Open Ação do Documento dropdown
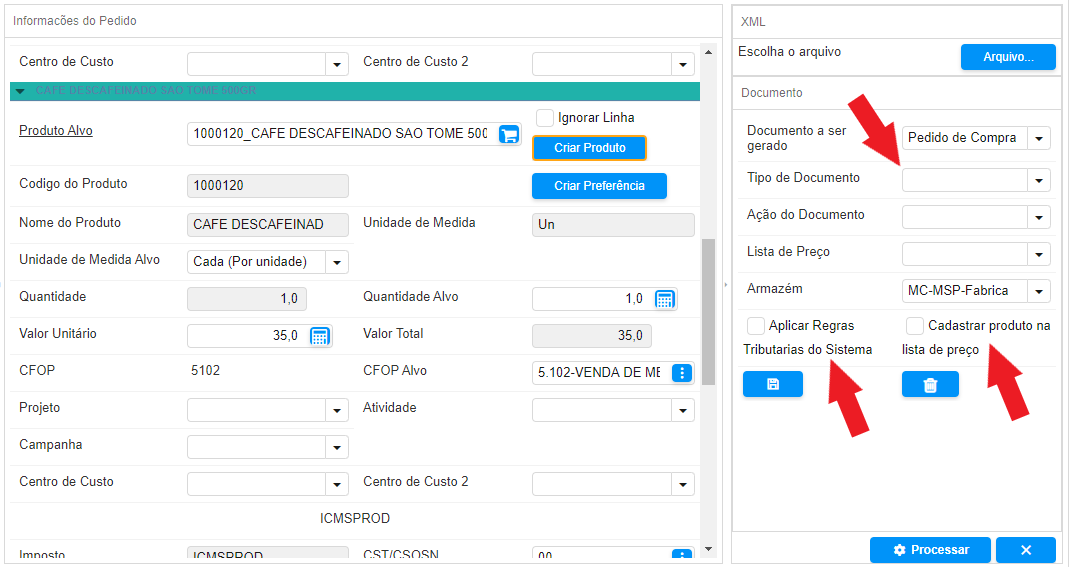Image resolution: width=1069 pixels, height=567 pixels. (x=1038, y=217)
